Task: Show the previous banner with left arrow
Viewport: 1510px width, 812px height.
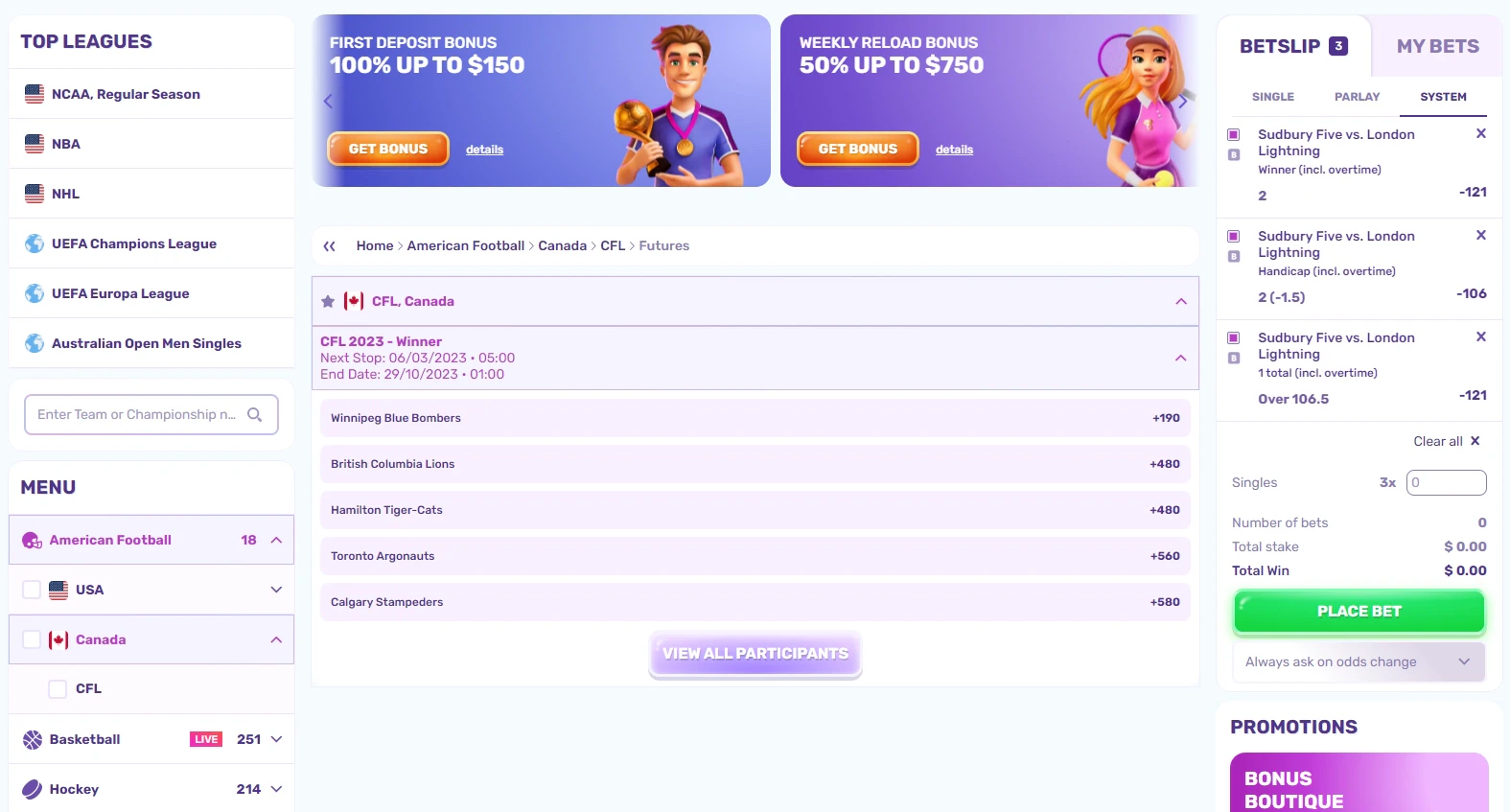Action: (328, 101)
